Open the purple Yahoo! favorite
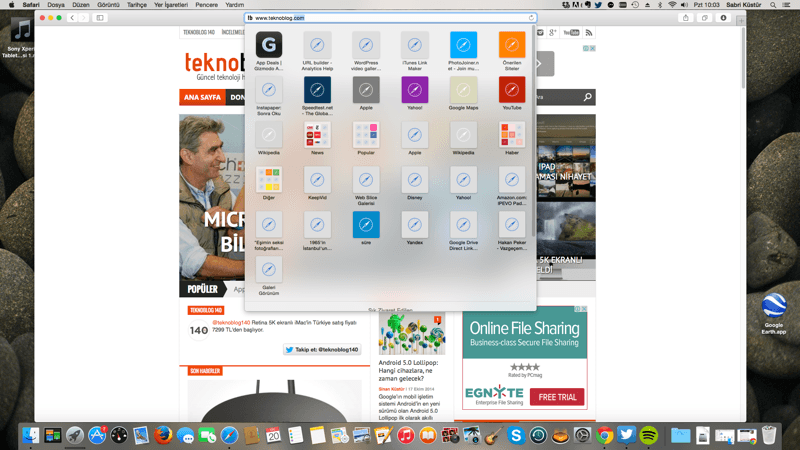Viewport: 800px width, 450px height. tap(415, 90)
